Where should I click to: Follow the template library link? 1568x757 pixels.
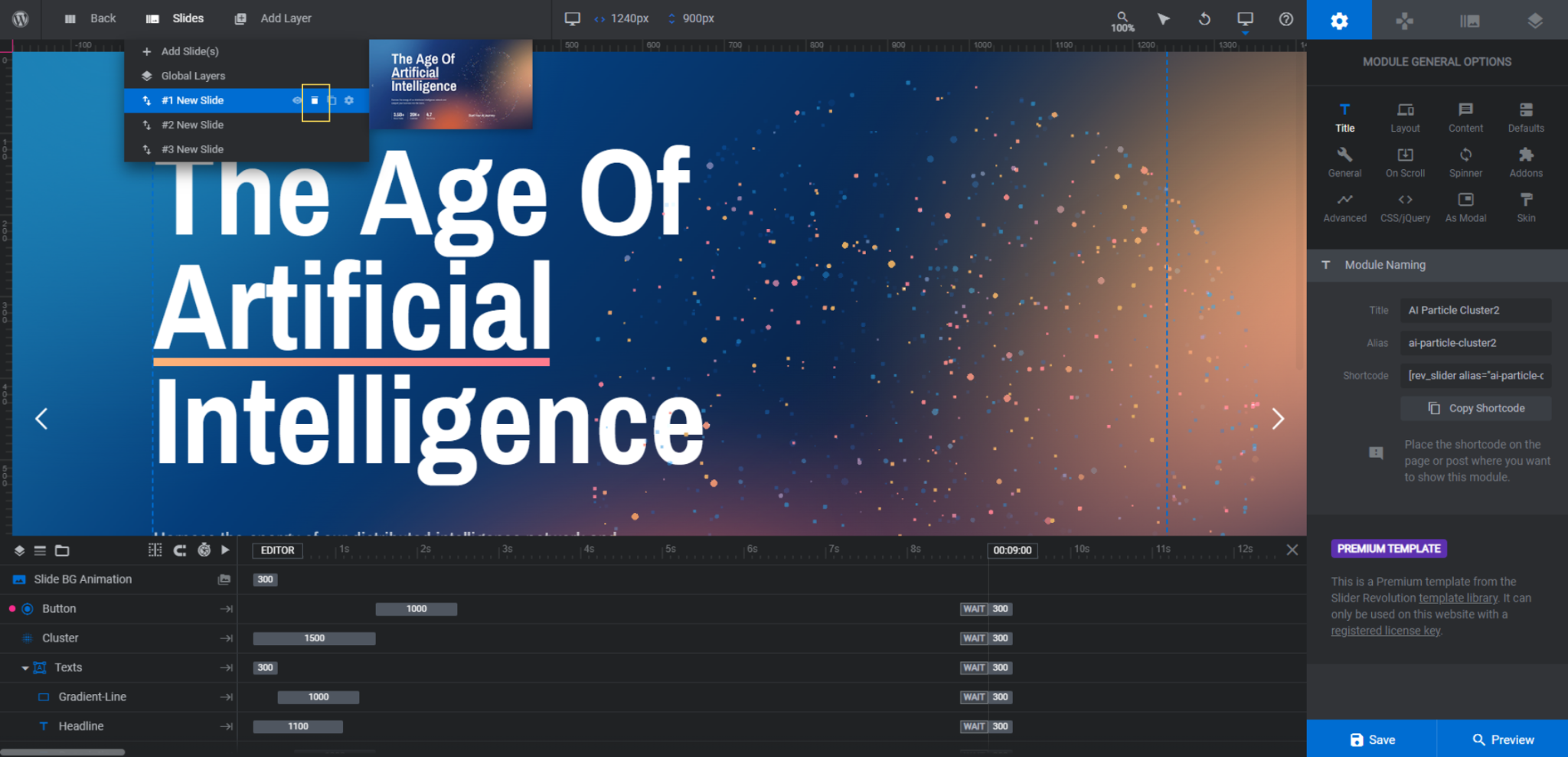1458,599
